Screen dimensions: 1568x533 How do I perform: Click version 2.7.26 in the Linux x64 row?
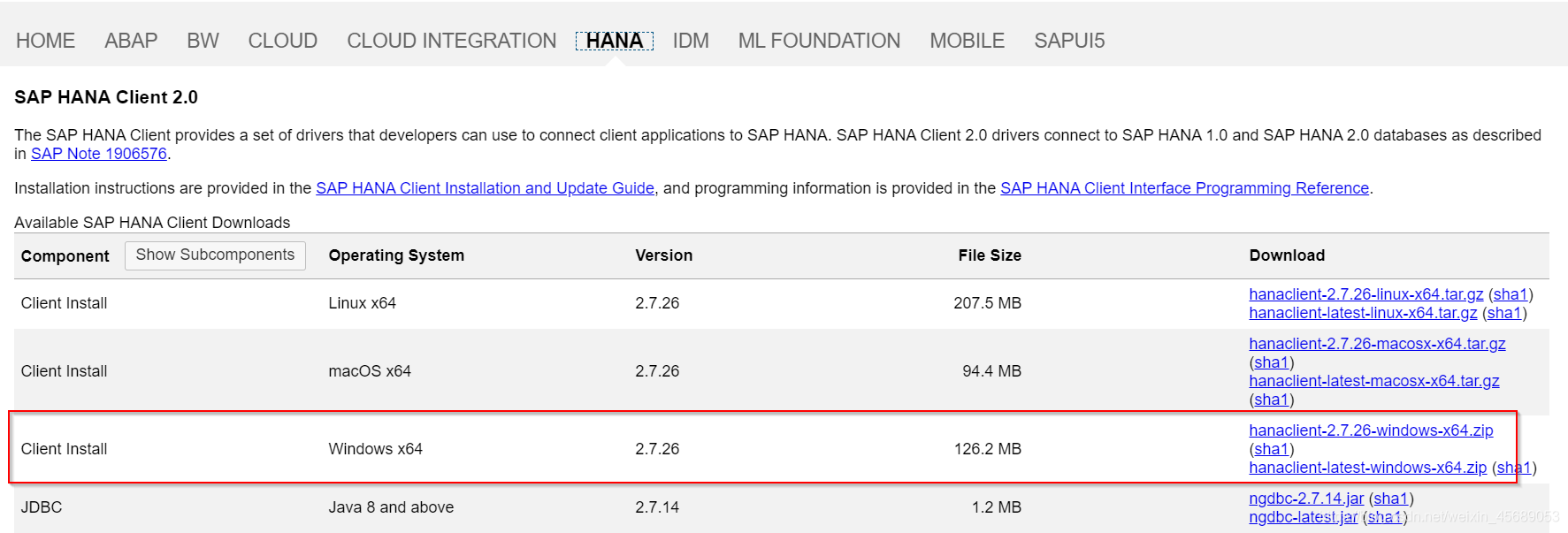point(657,303)
